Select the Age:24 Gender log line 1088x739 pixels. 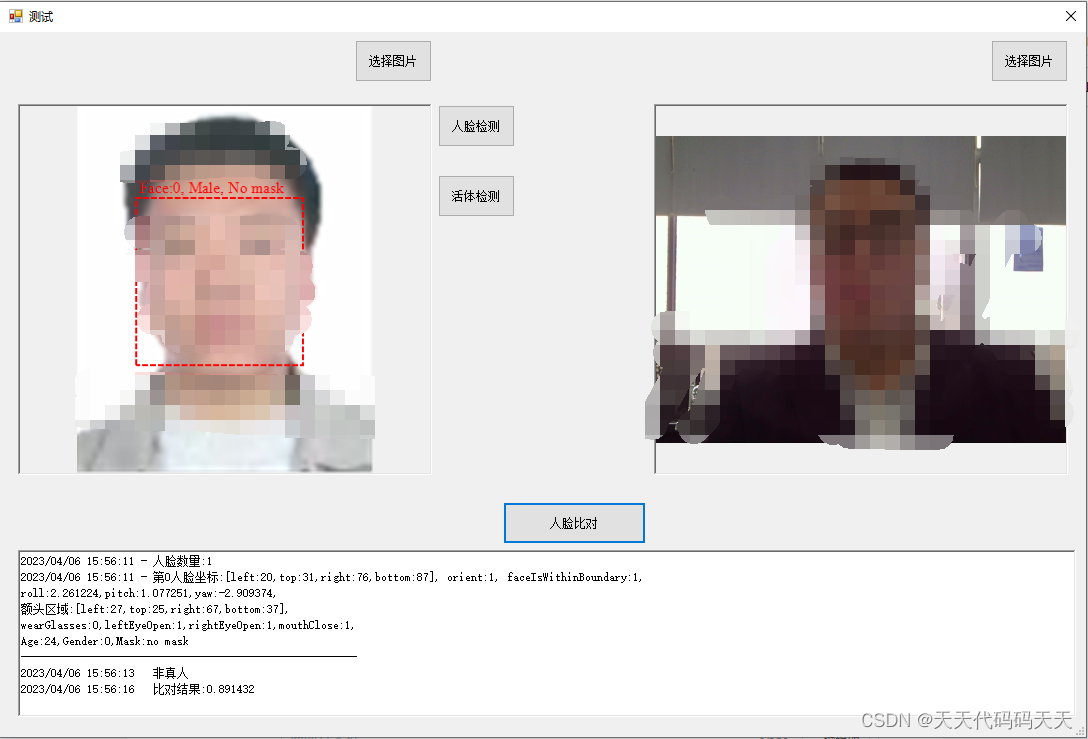[x=105, y=641]
